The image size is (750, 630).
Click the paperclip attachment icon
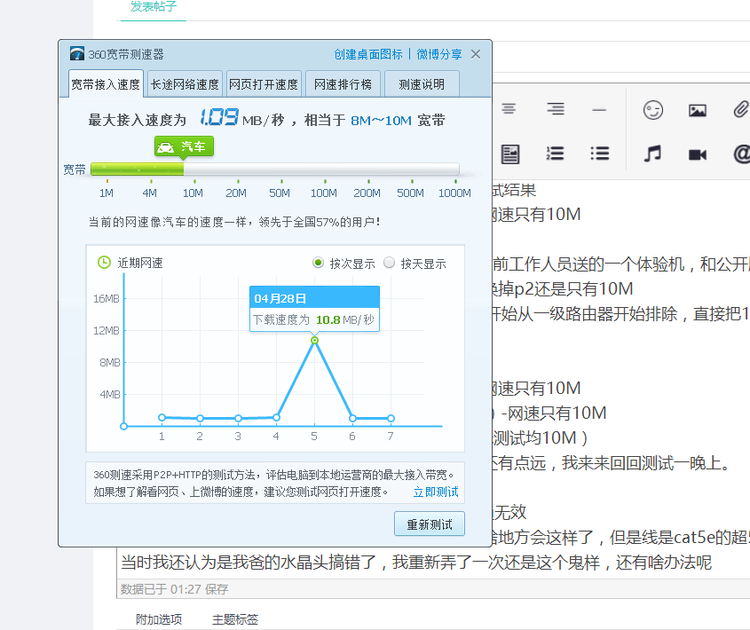[740, 109]
